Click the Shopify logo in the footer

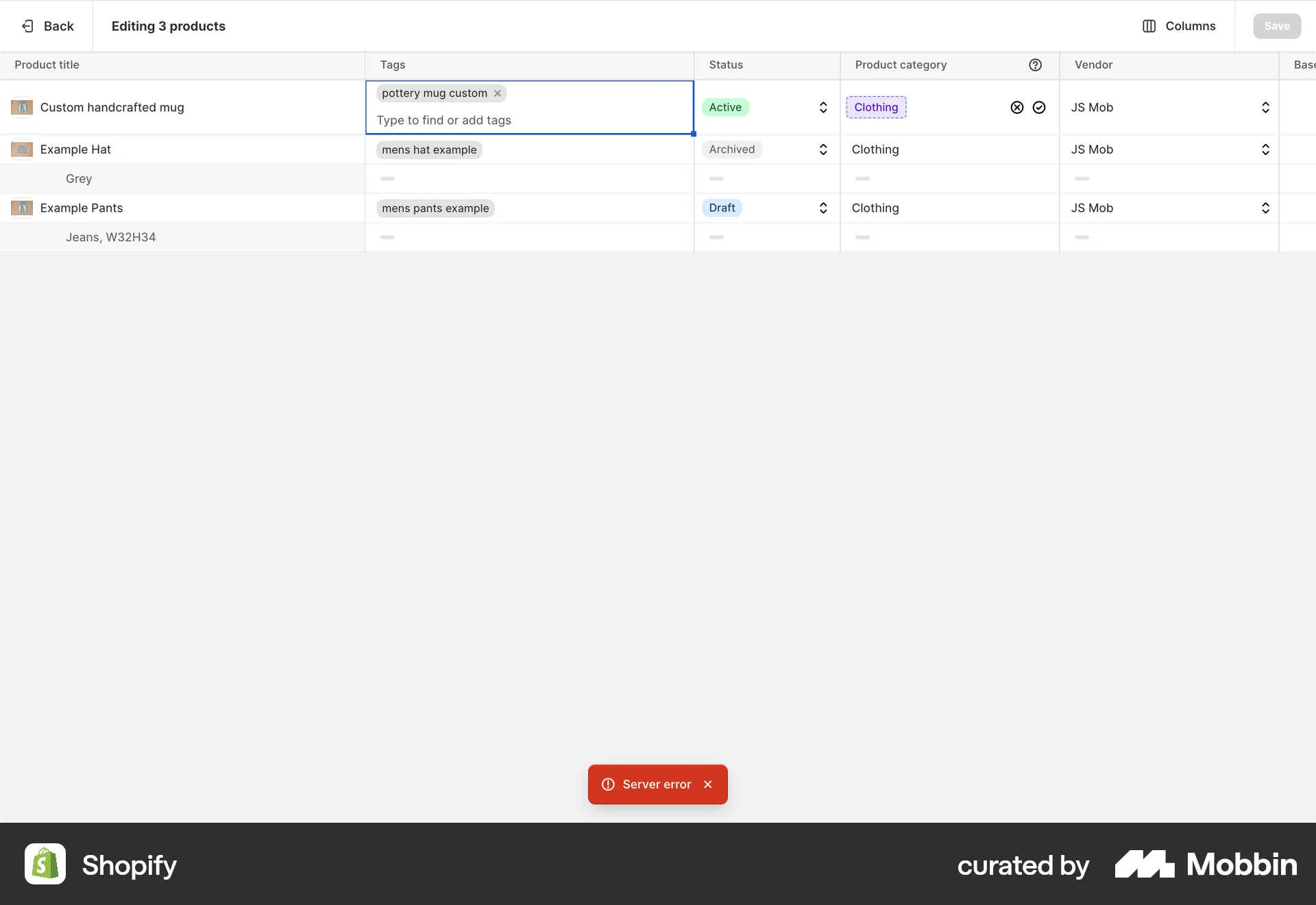[x=44, y=864]
